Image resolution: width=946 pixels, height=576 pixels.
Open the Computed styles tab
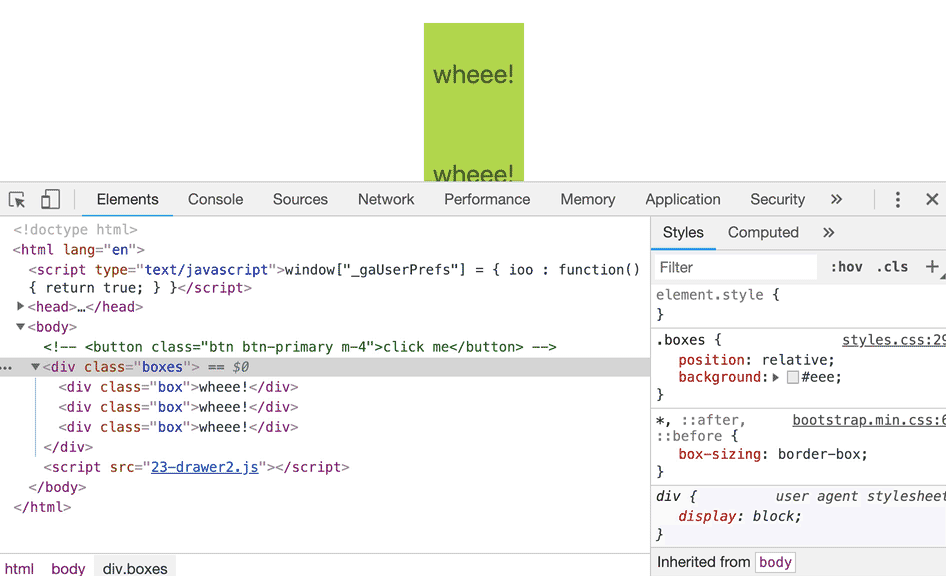pyautogui.click(x=762, y=232)
